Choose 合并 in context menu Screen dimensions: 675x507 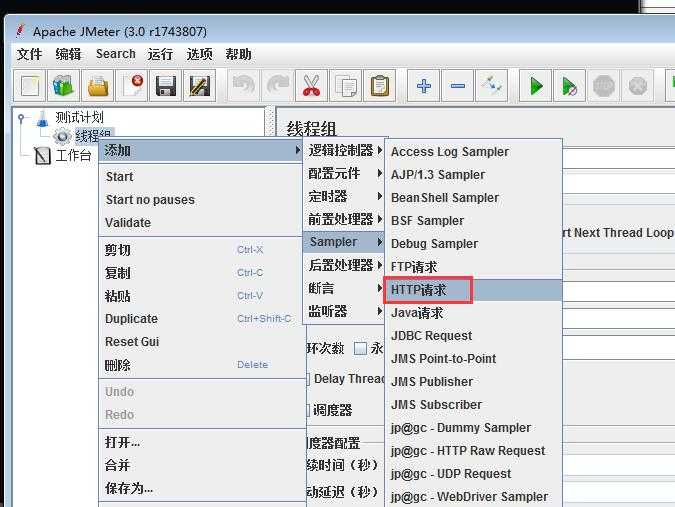[201, 465]
